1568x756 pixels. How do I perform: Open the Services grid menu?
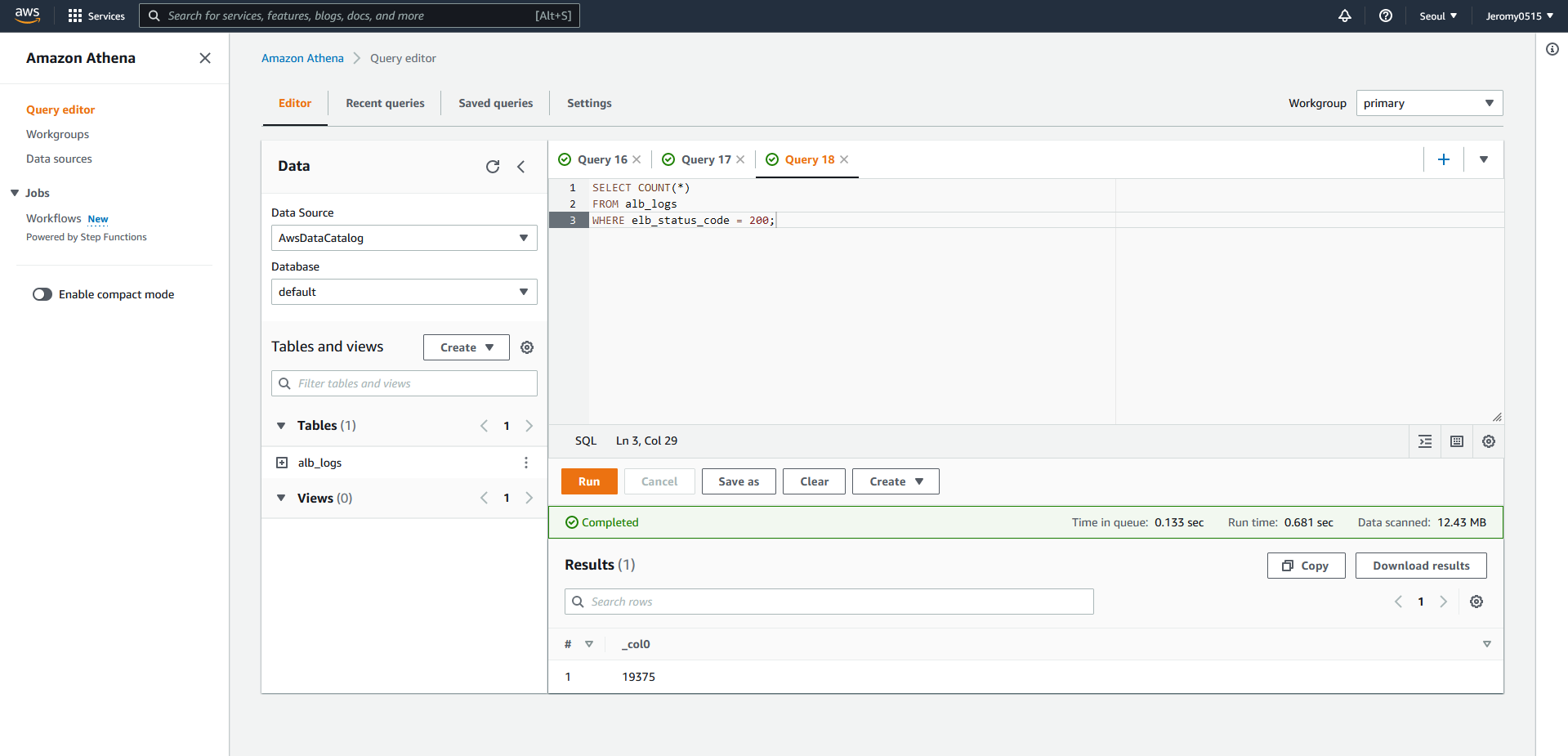96,16
